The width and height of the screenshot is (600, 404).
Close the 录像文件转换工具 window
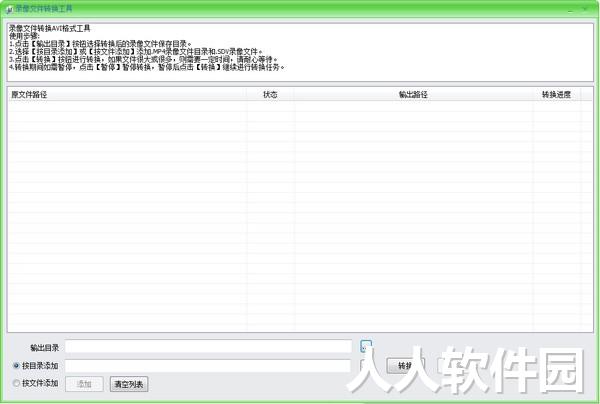click(585, 9)
